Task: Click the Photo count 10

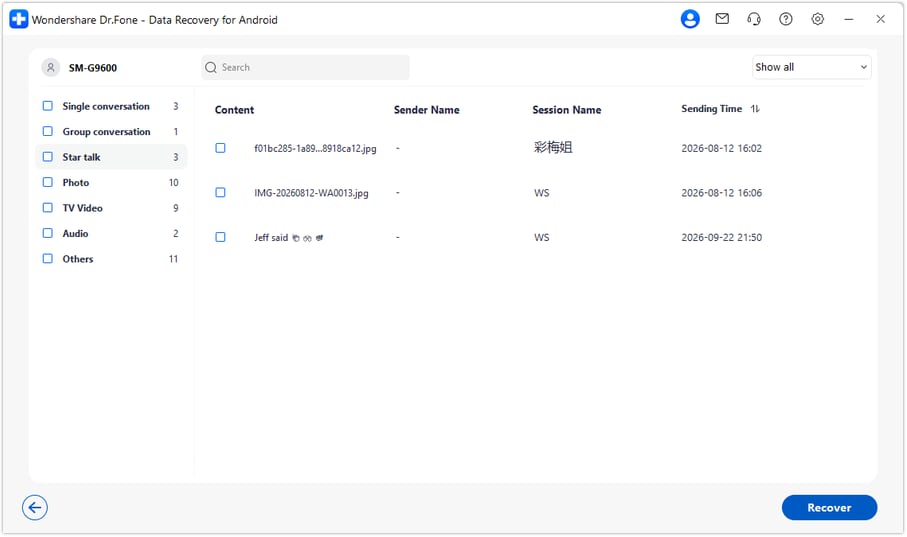Action: [174, 183]
